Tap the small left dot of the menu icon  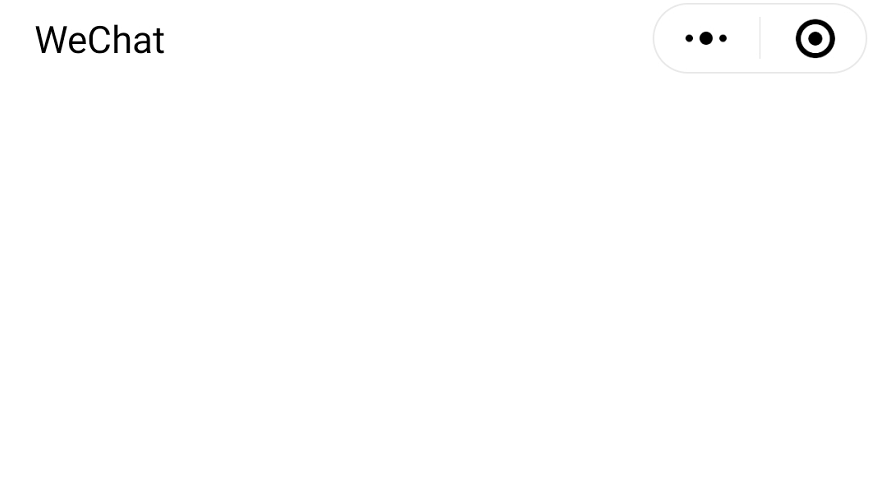click(689, 38)
